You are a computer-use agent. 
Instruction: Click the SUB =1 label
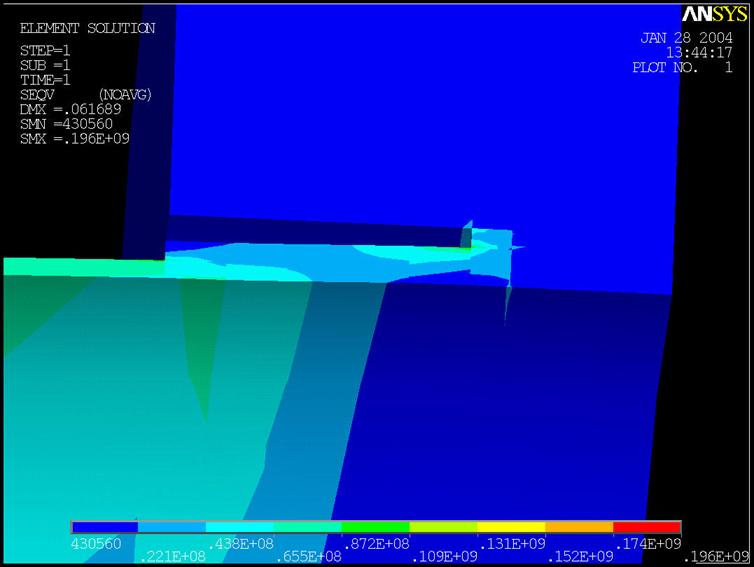click(45, 65)
